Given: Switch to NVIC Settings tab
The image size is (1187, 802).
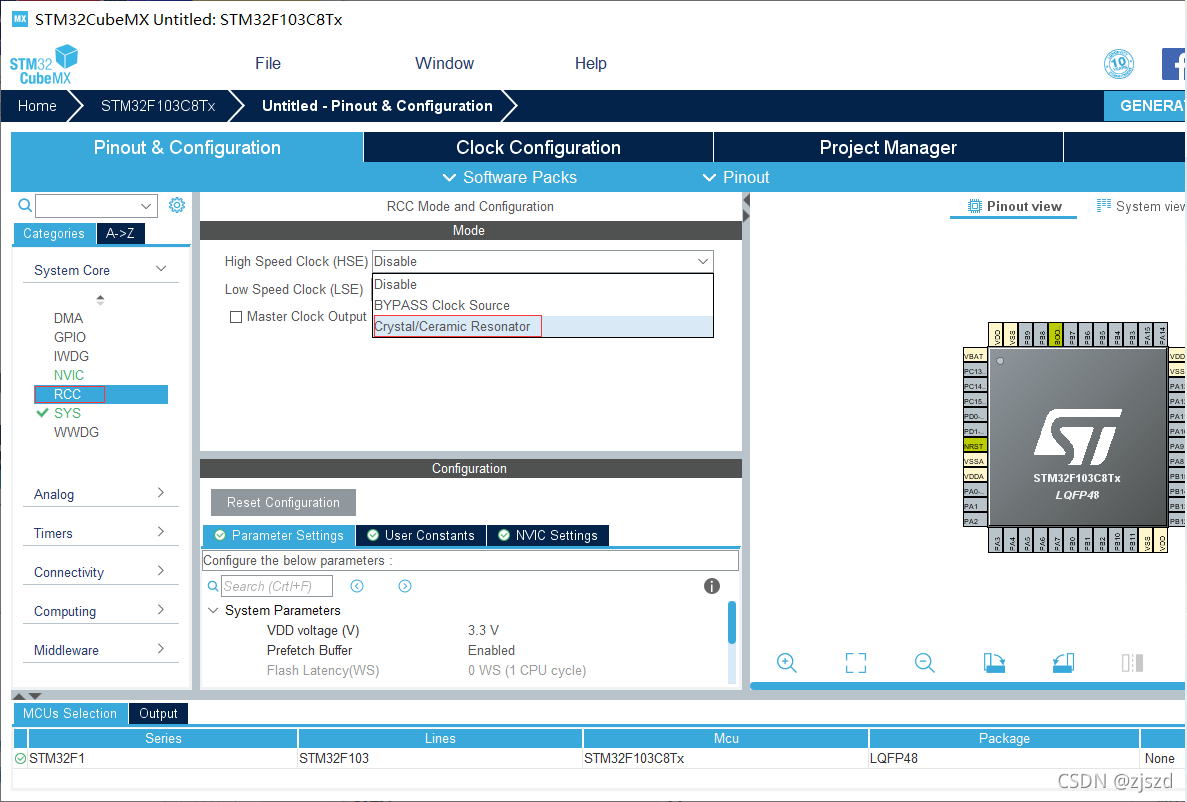Looking at the screenshot, I should click(x=548, y=535).
